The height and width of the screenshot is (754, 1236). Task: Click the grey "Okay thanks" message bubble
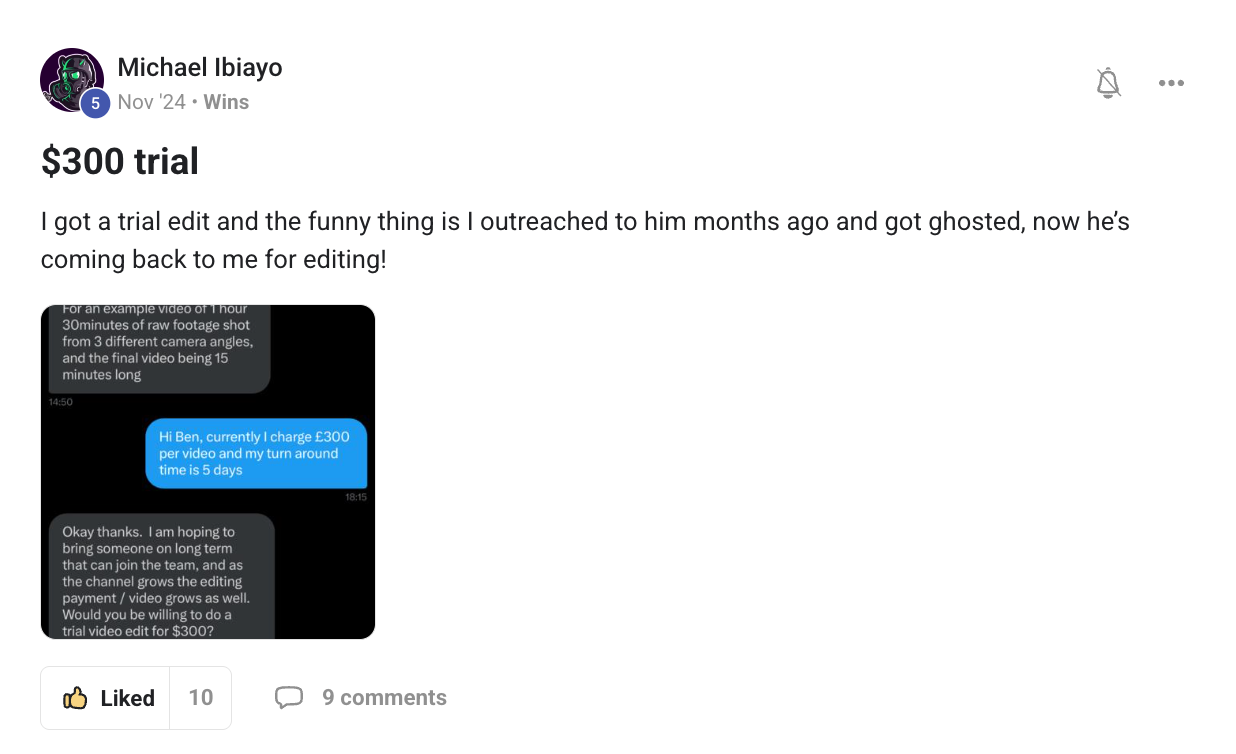coord(161,577)
